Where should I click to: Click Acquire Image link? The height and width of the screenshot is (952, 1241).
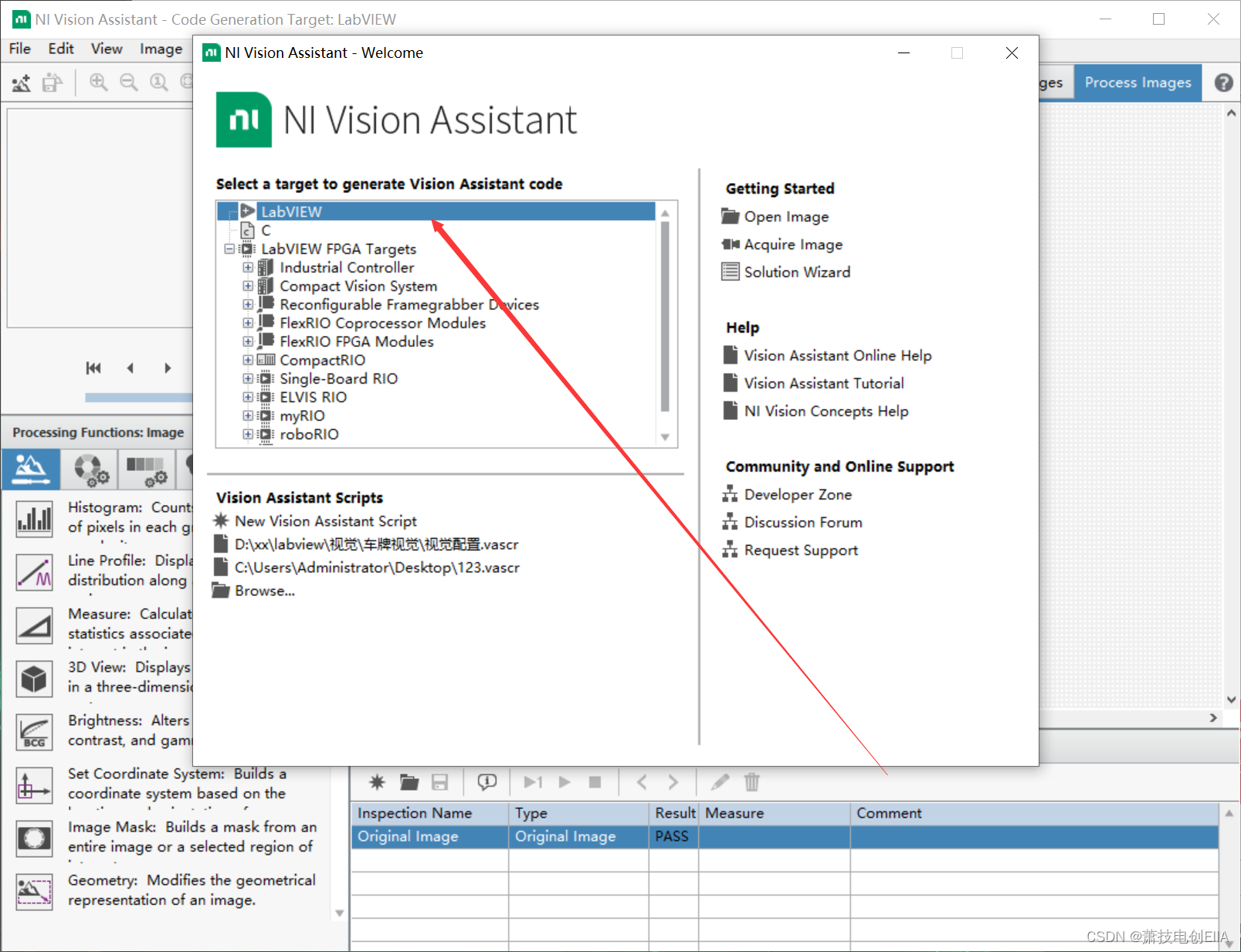point(793,245)
